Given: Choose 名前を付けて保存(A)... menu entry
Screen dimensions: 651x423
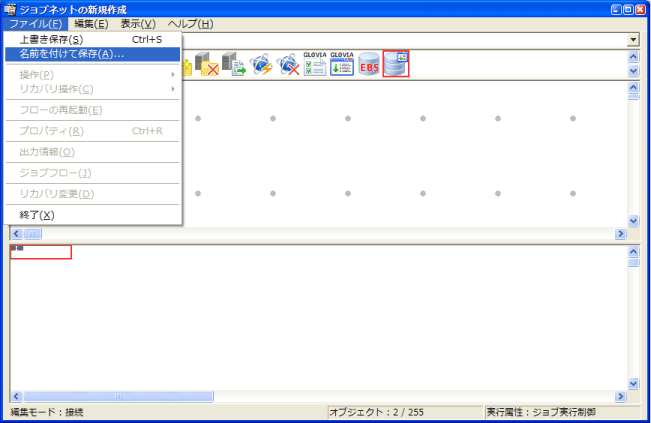Looking at the screenshot, I should pyautogui.click(x=93, y=54).
